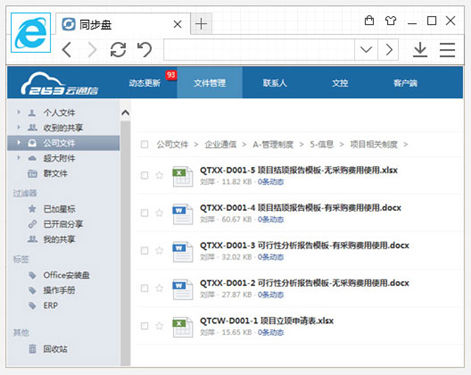The height and width of the screenshot is (375, 471).
Task: Open the address bar dropdown chevron
Action: pyautogui.click(x=366, y=50)
